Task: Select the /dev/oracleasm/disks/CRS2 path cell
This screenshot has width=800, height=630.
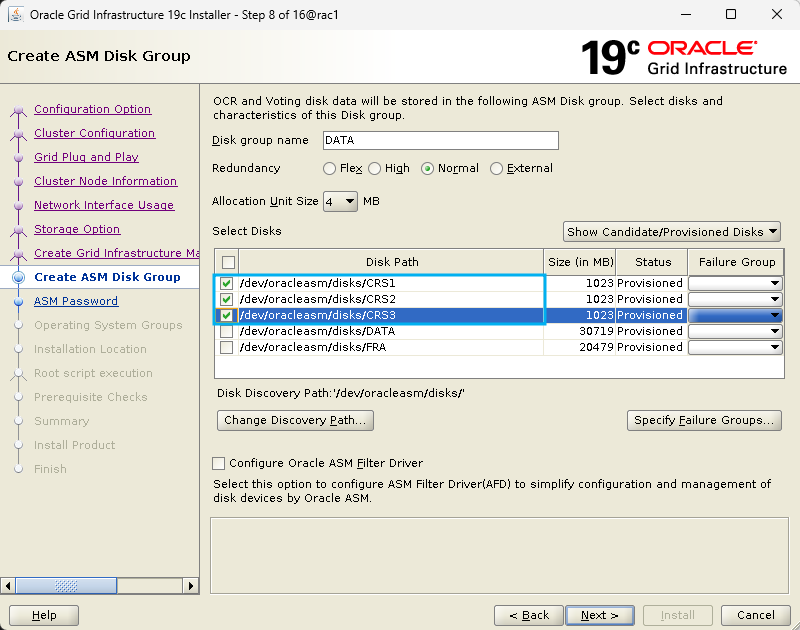Action: click(x=391, y=299)
